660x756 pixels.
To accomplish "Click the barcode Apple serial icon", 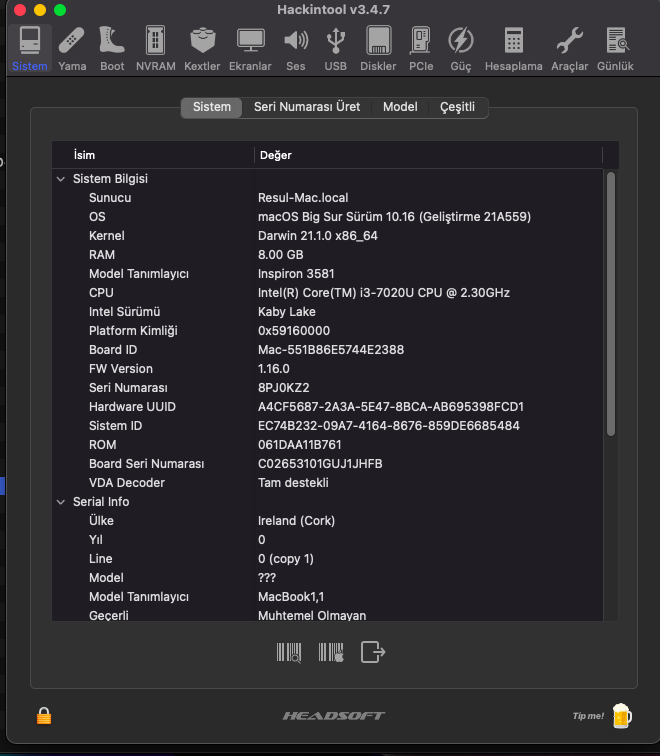I will (331, 653).
